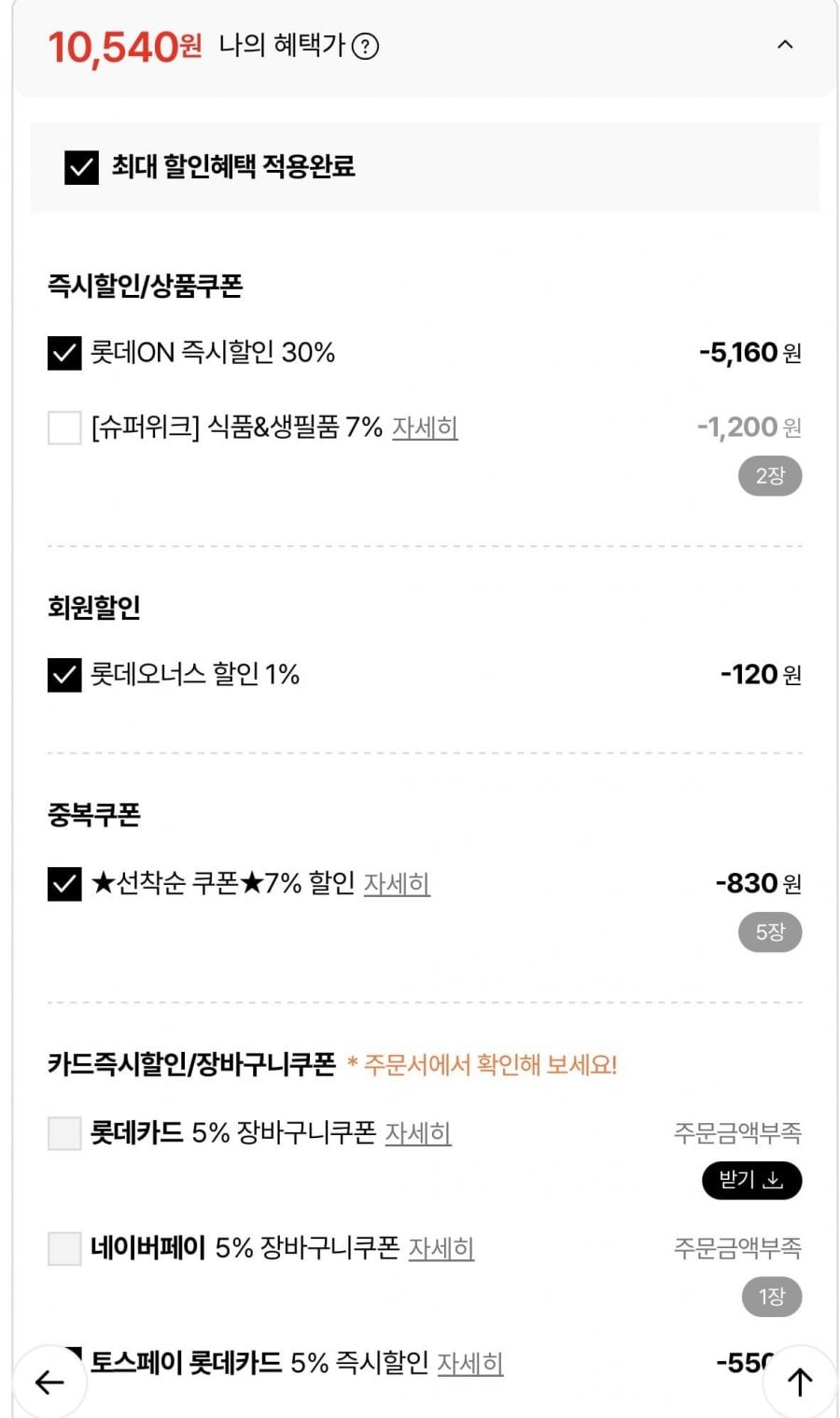Toggle the 선착순 쿠폰 7% 할인 checkbox
This screenshot has height=1418, width=840.
[64, 883]
